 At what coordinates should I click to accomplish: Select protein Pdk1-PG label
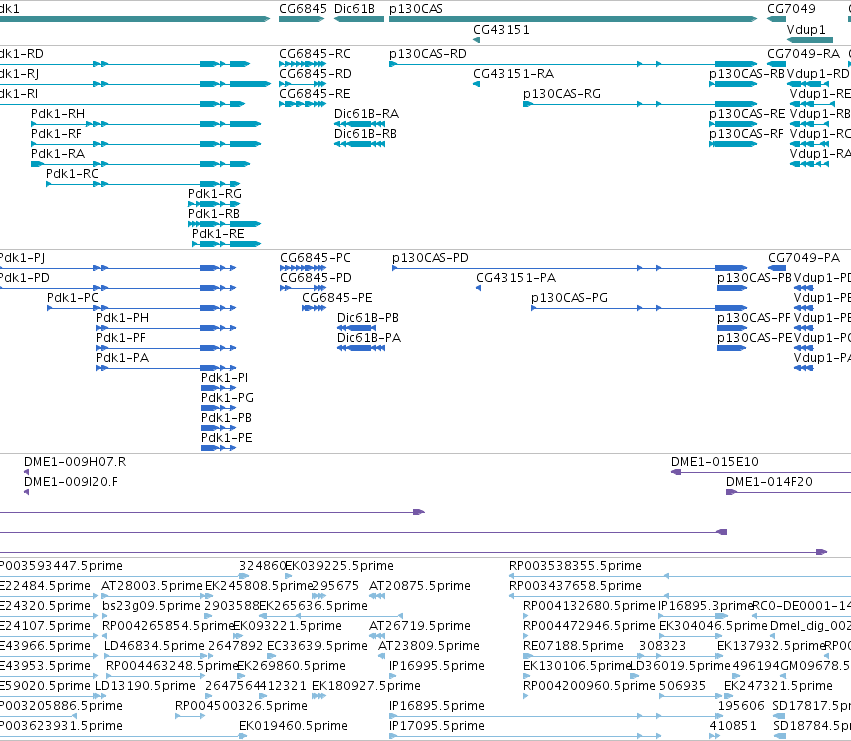coord(227,398)
